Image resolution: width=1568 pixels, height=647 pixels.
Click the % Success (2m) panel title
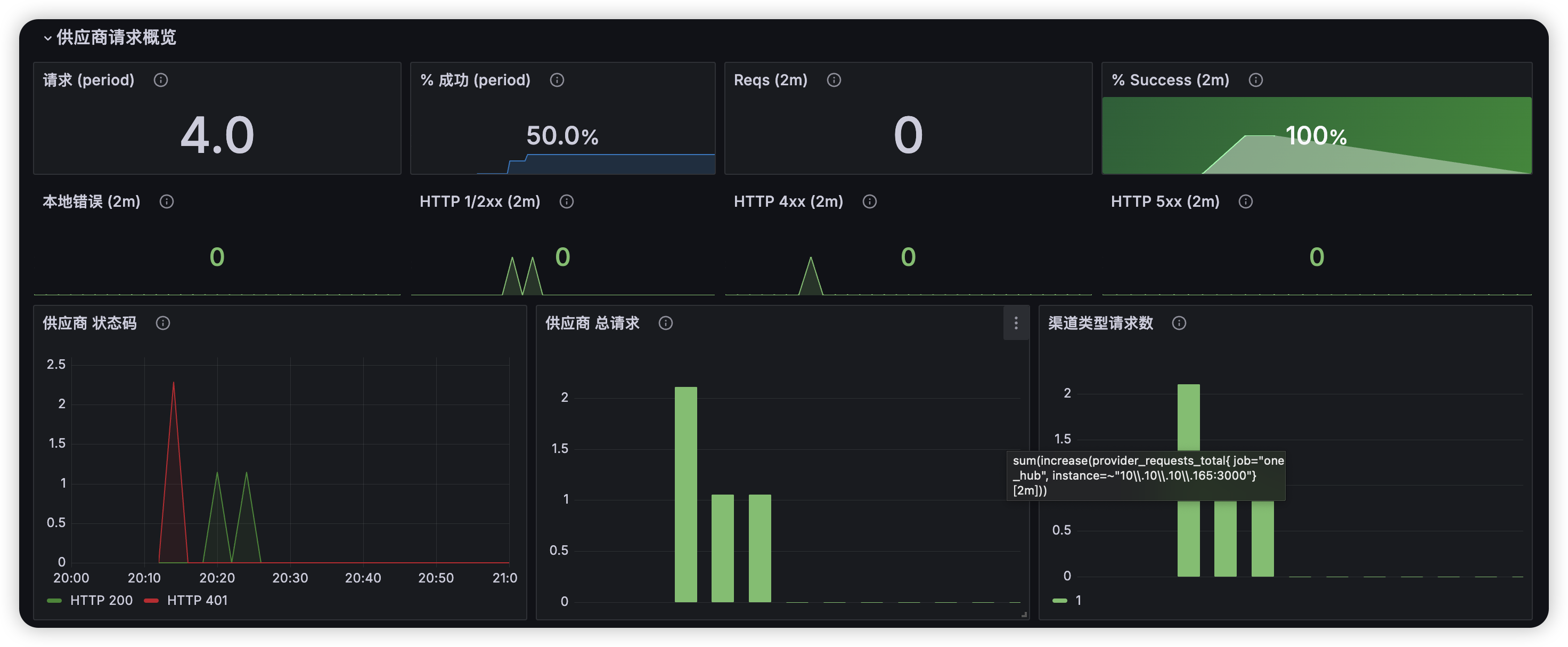pos(1170,80)
